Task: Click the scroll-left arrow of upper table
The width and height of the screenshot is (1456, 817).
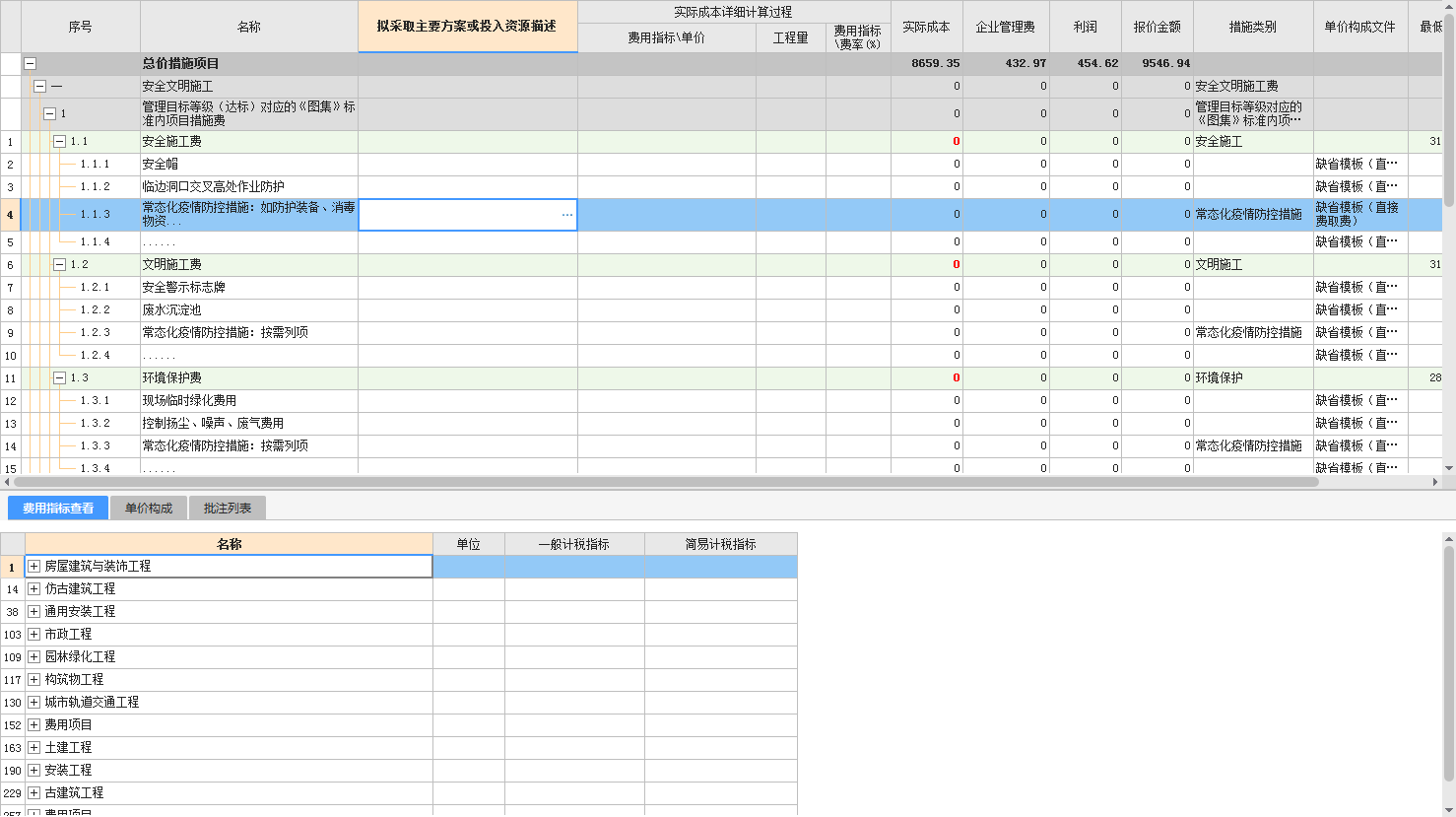Action: click(7, 483)
